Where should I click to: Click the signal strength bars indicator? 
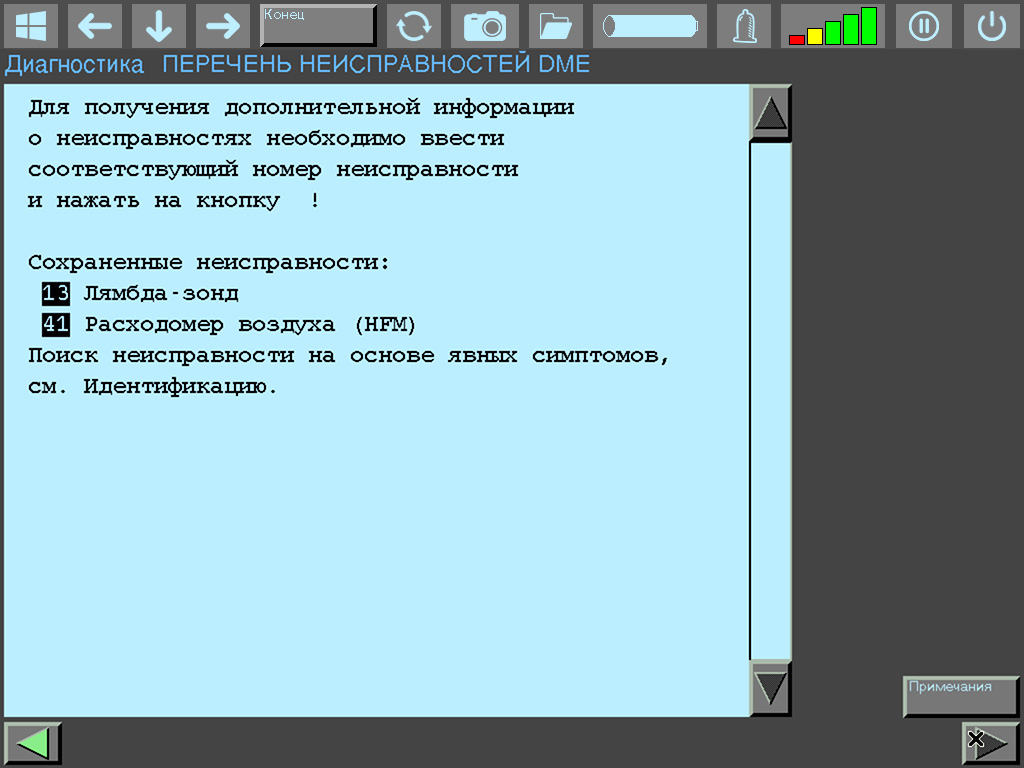click(832, 26)
